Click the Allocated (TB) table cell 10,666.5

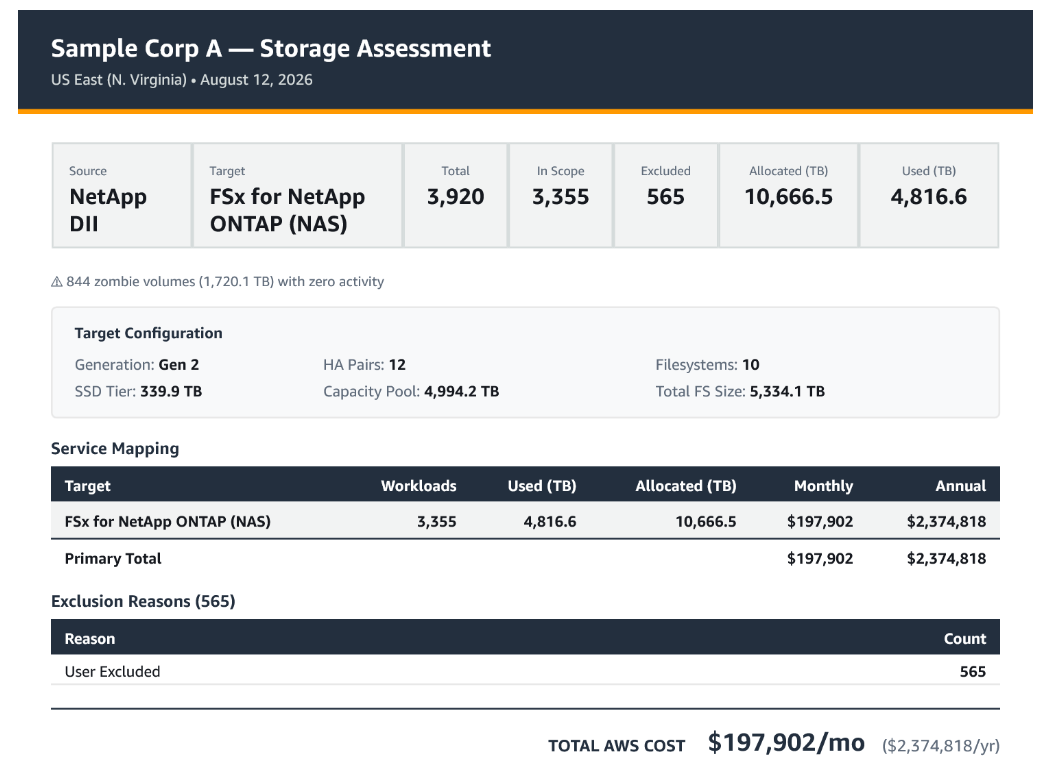[706, 522]
